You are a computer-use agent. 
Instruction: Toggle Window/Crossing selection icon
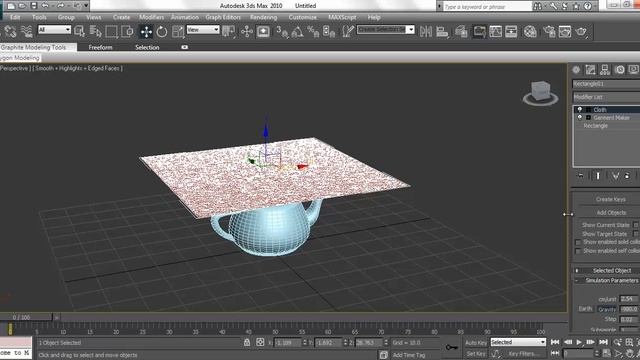point(127,31)
